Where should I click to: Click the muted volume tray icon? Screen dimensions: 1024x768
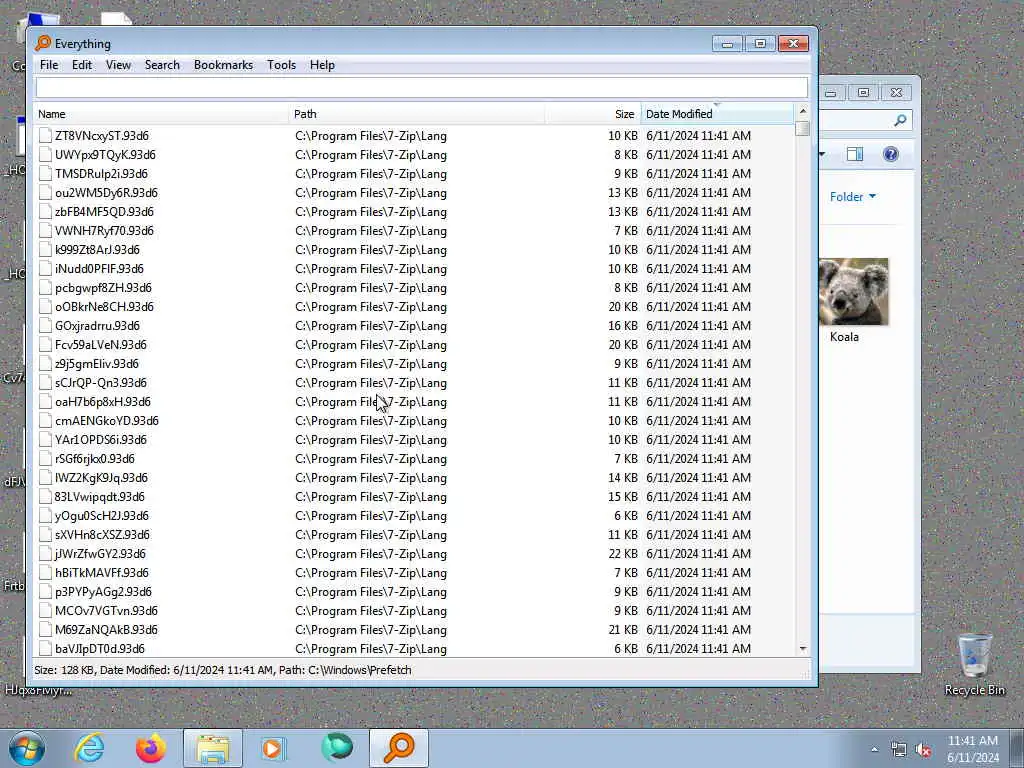(x=923, y=750)
